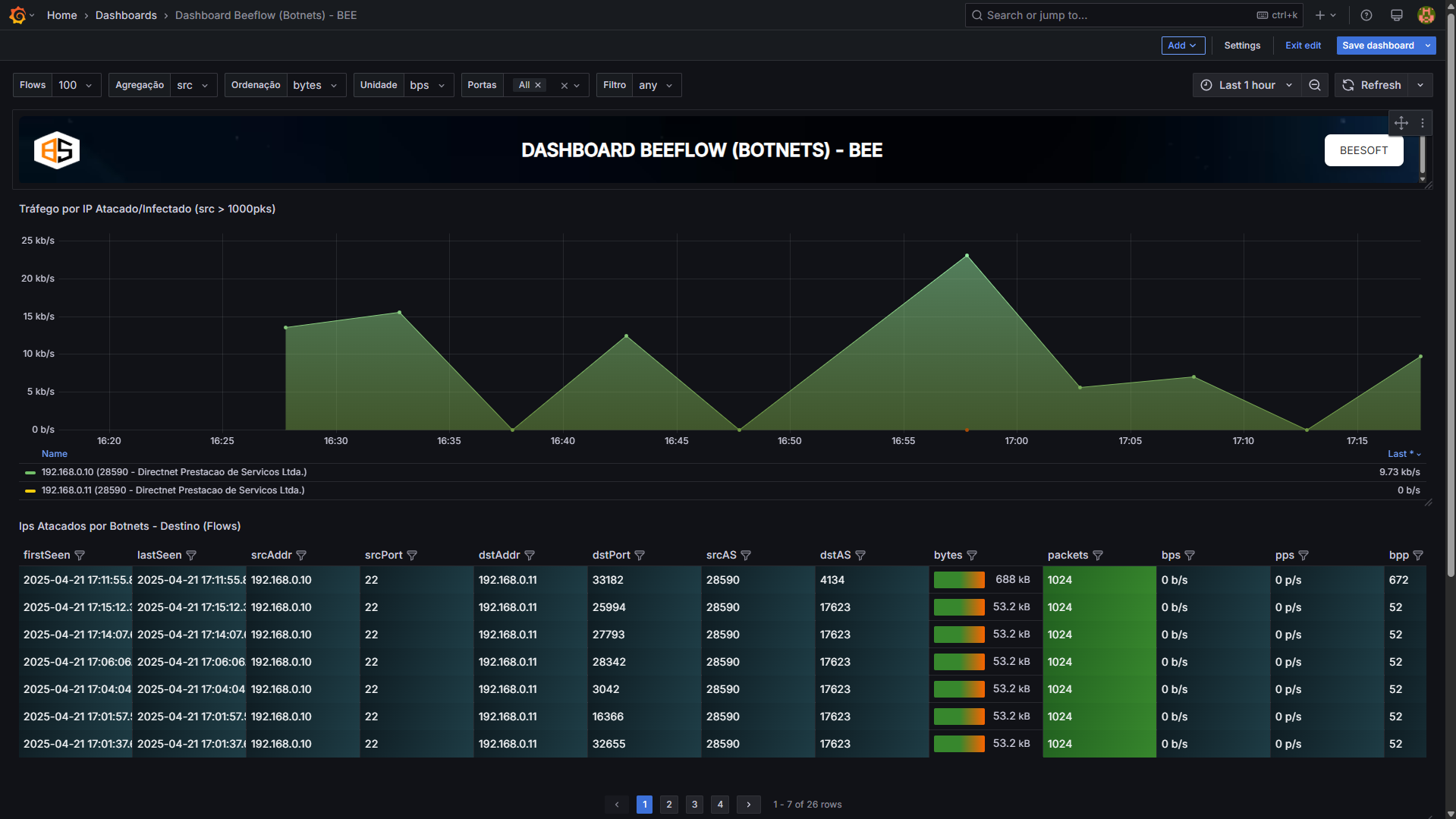
Task: Expand the Flows 100 dropdown
Action: point(75,86)
